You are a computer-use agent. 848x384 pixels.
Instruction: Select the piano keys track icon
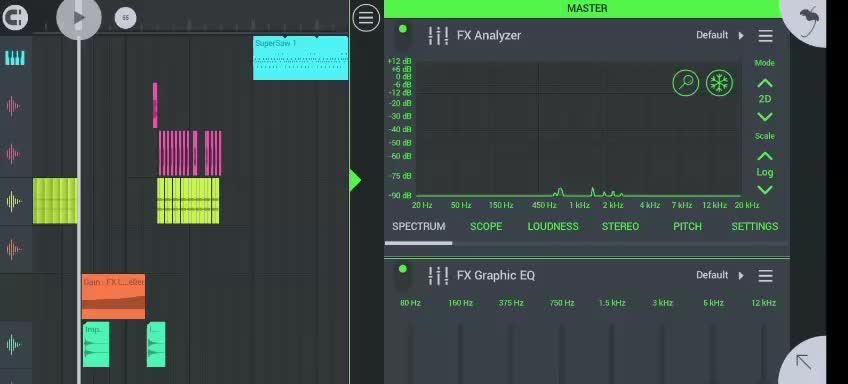coord(15,58)
